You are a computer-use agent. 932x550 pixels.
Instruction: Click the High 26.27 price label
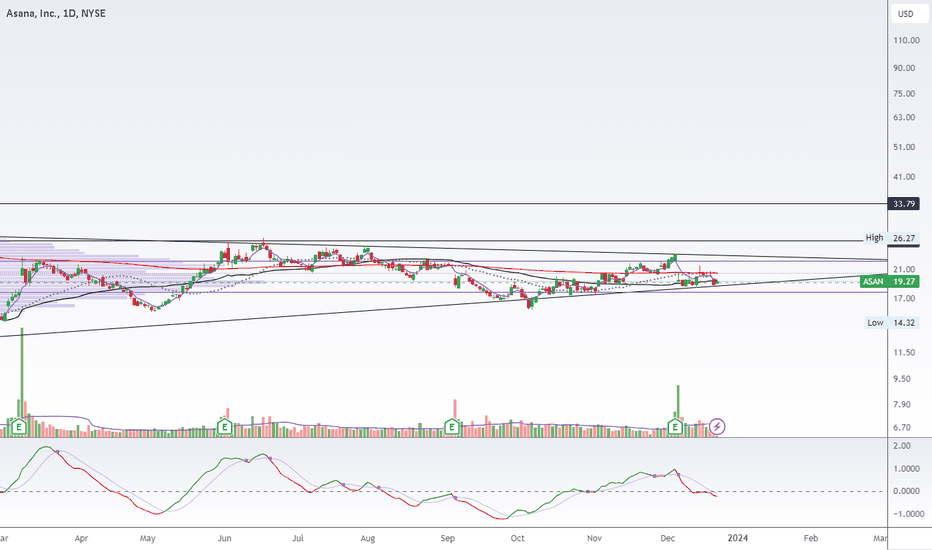pyautogui.click(x=890, y=238)
